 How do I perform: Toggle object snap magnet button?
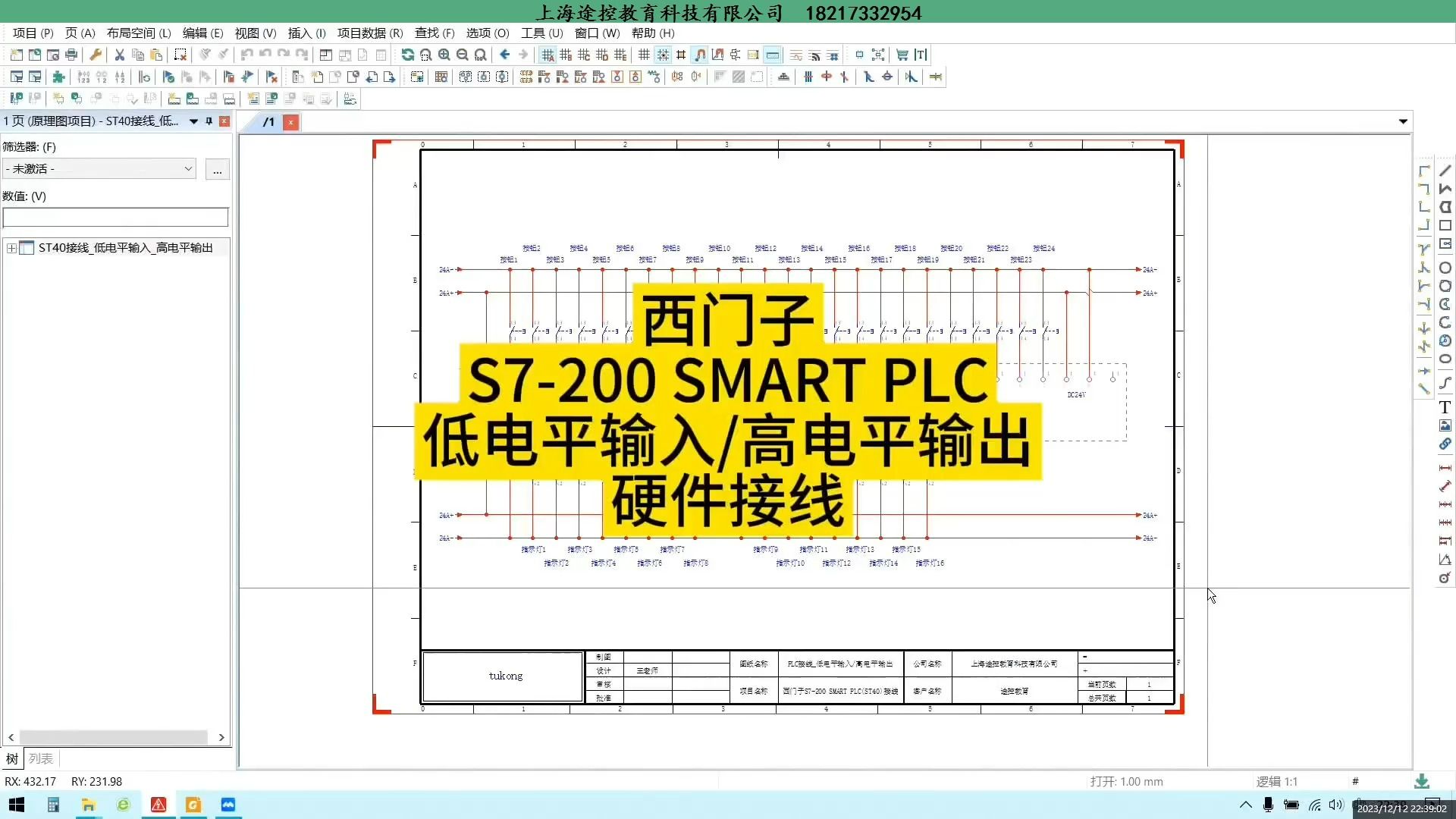[x=699, y=55]
